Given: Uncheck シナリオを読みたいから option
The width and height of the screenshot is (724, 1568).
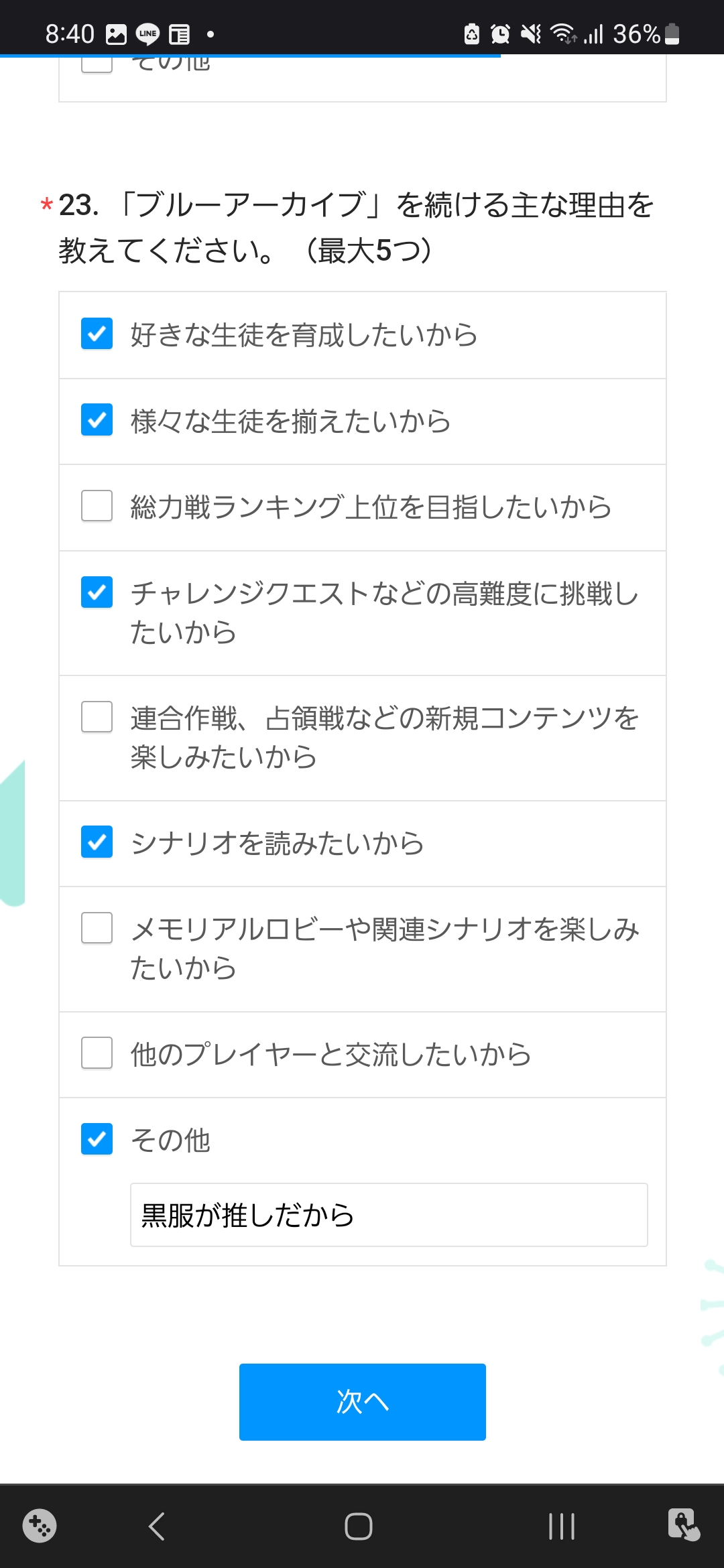Looking at the screenshot, I should pyautogui.click(x=97, y=842).
